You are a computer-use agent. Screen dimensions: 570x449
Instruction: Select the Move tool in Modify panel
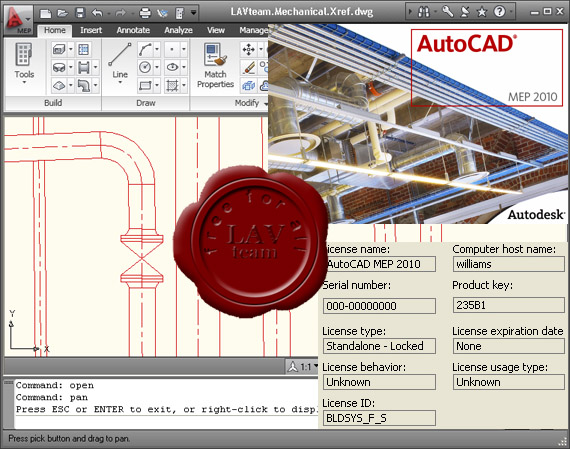point(249,49)
